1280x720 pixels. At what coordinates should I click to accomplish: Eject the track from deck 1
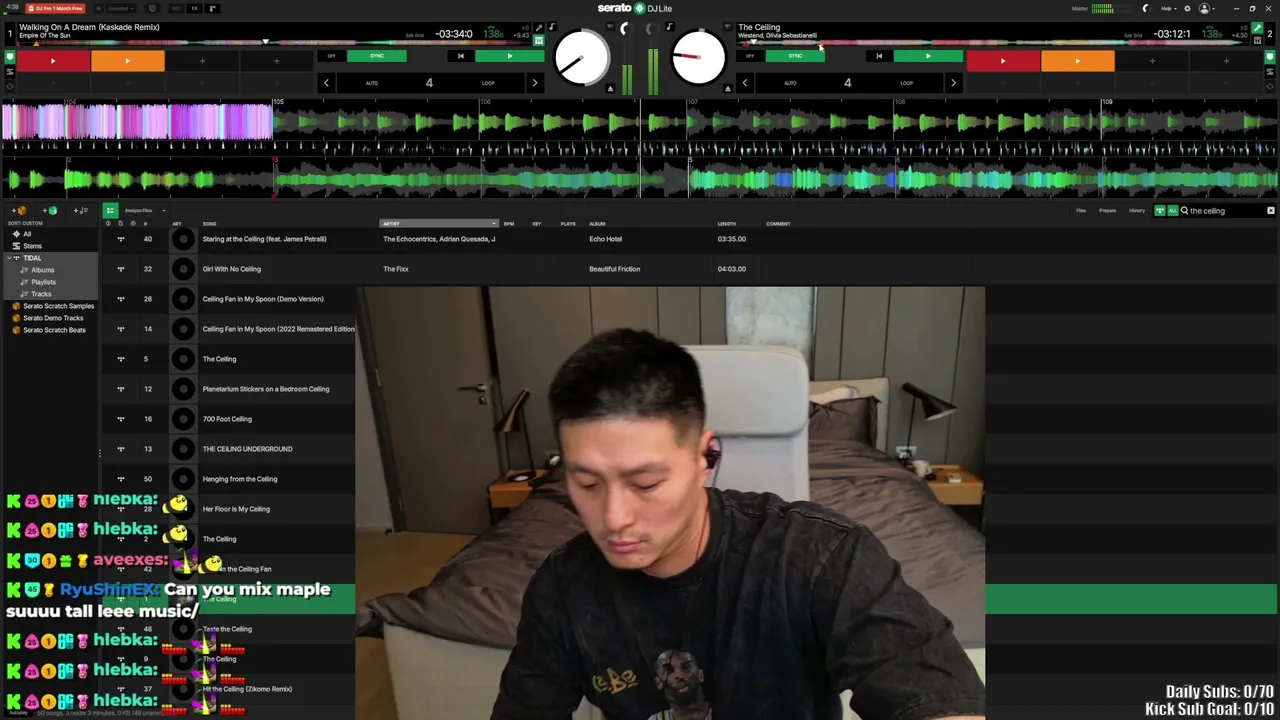click(611, 88)
